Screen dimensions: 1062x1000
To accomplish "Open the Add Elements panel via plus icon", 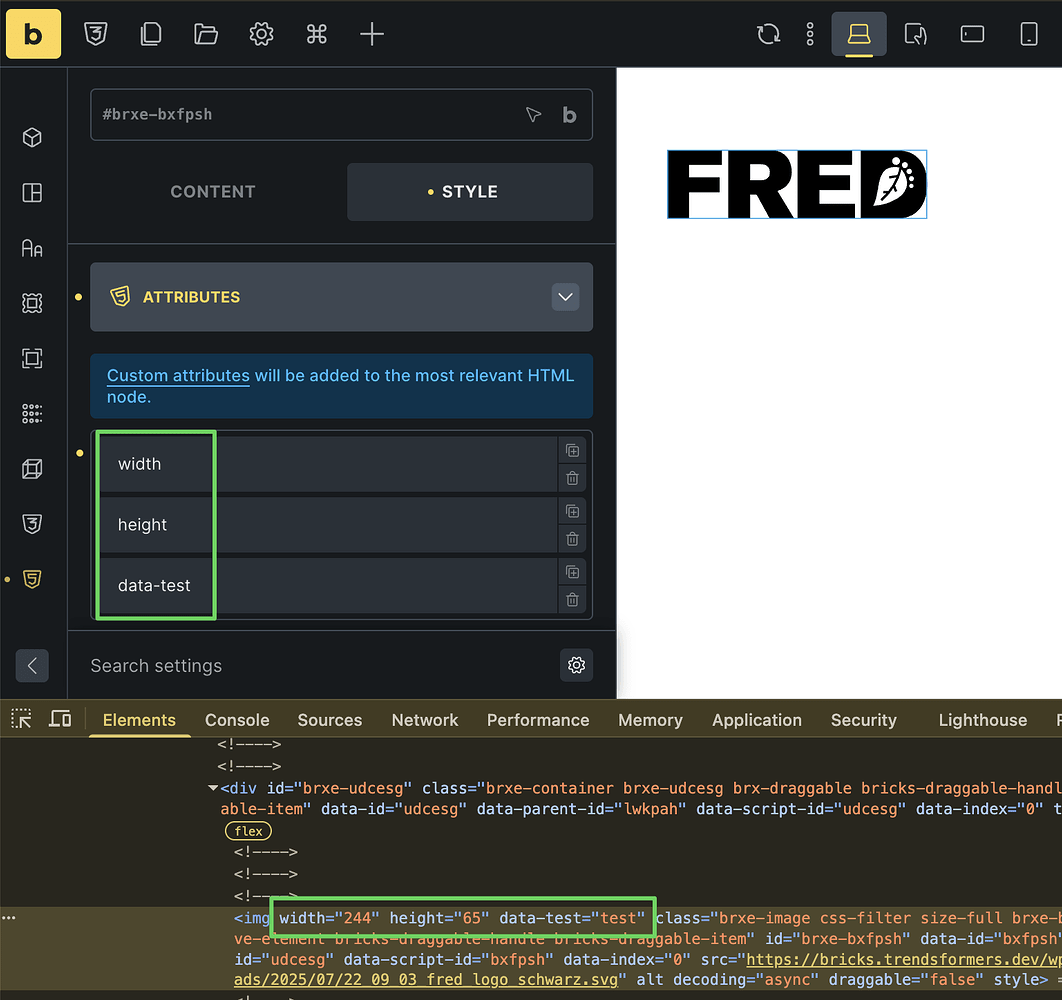I will (371, 33).
